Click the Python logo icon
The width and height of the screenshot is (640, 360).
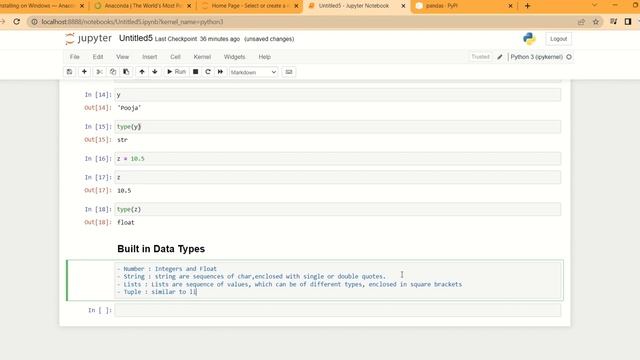coord(529,39)
